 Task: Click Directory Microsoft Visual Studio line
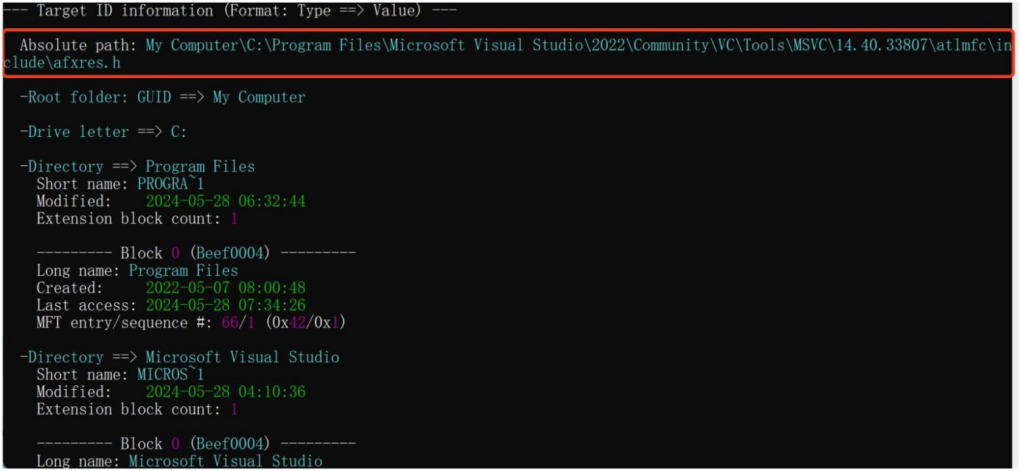[180, 358]
